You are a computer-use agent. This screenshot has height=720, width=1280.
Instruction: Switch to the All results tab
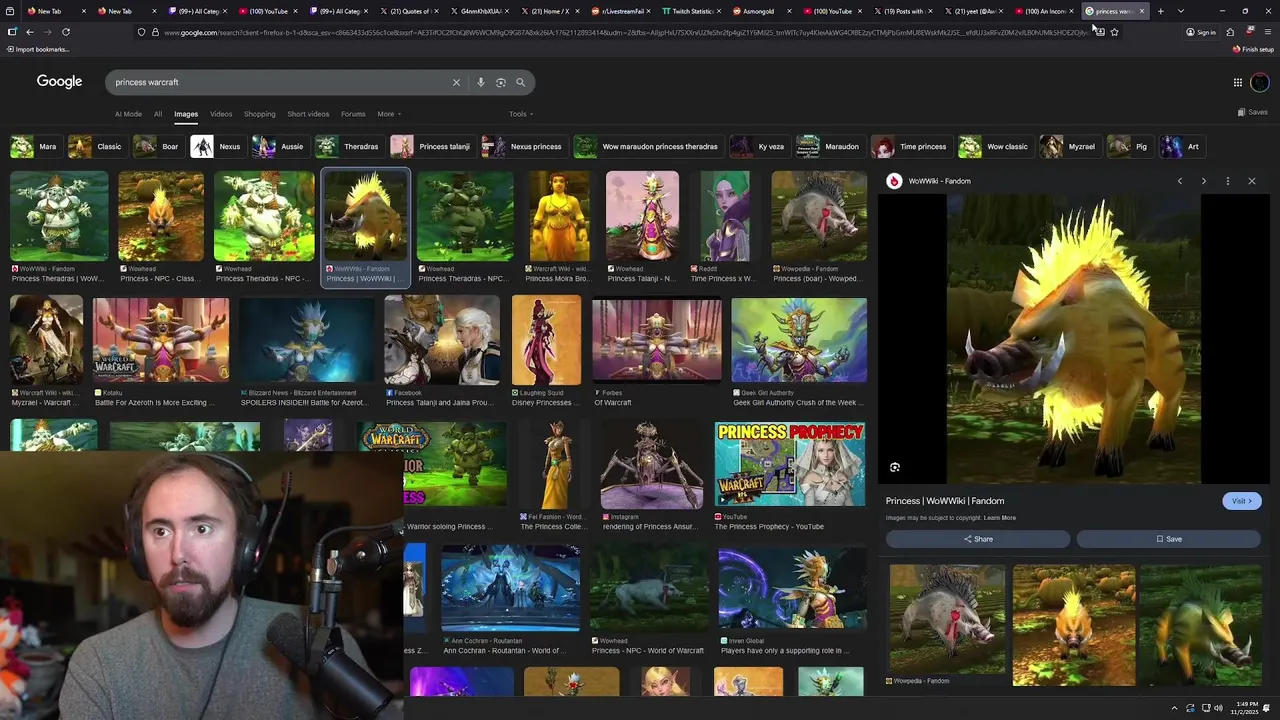157,114
